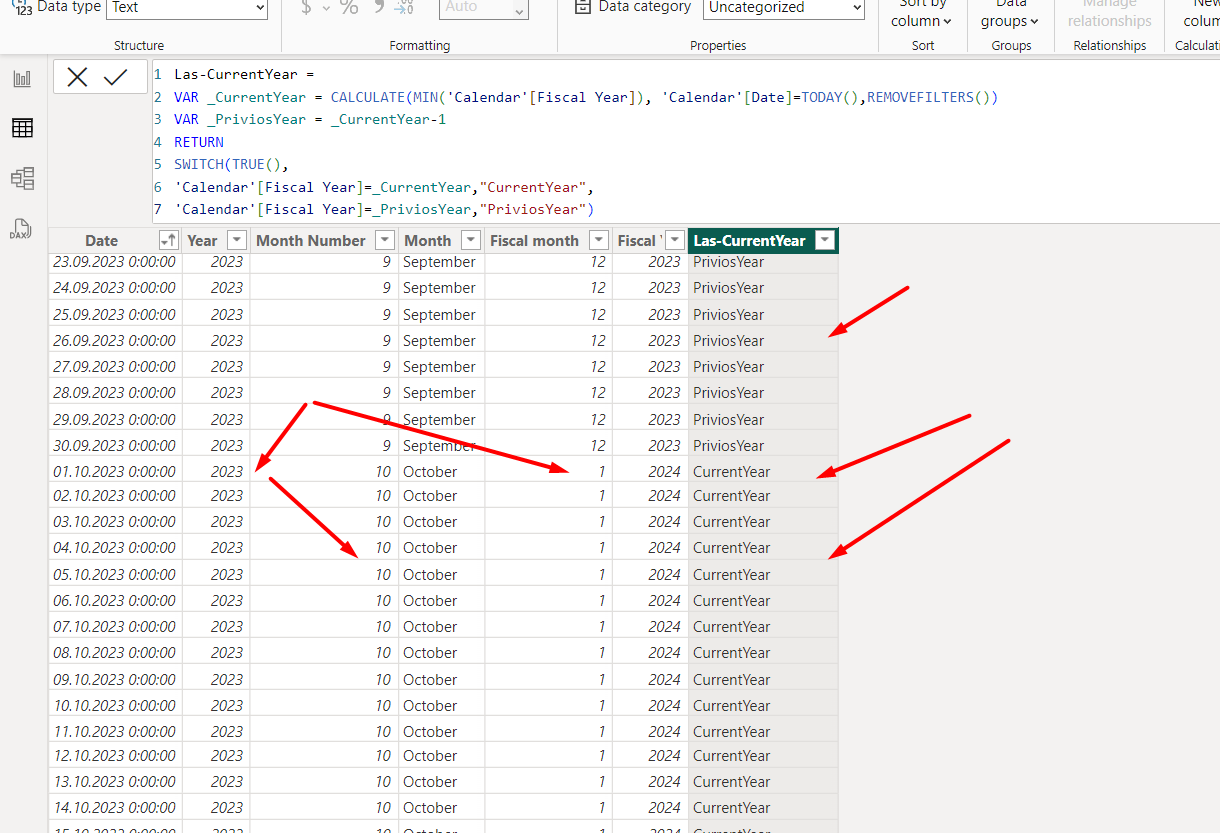Open the Month column filter dropdown
This screenshot has height=833, width=1220.
pyautogui.click(x=471, y=241)
